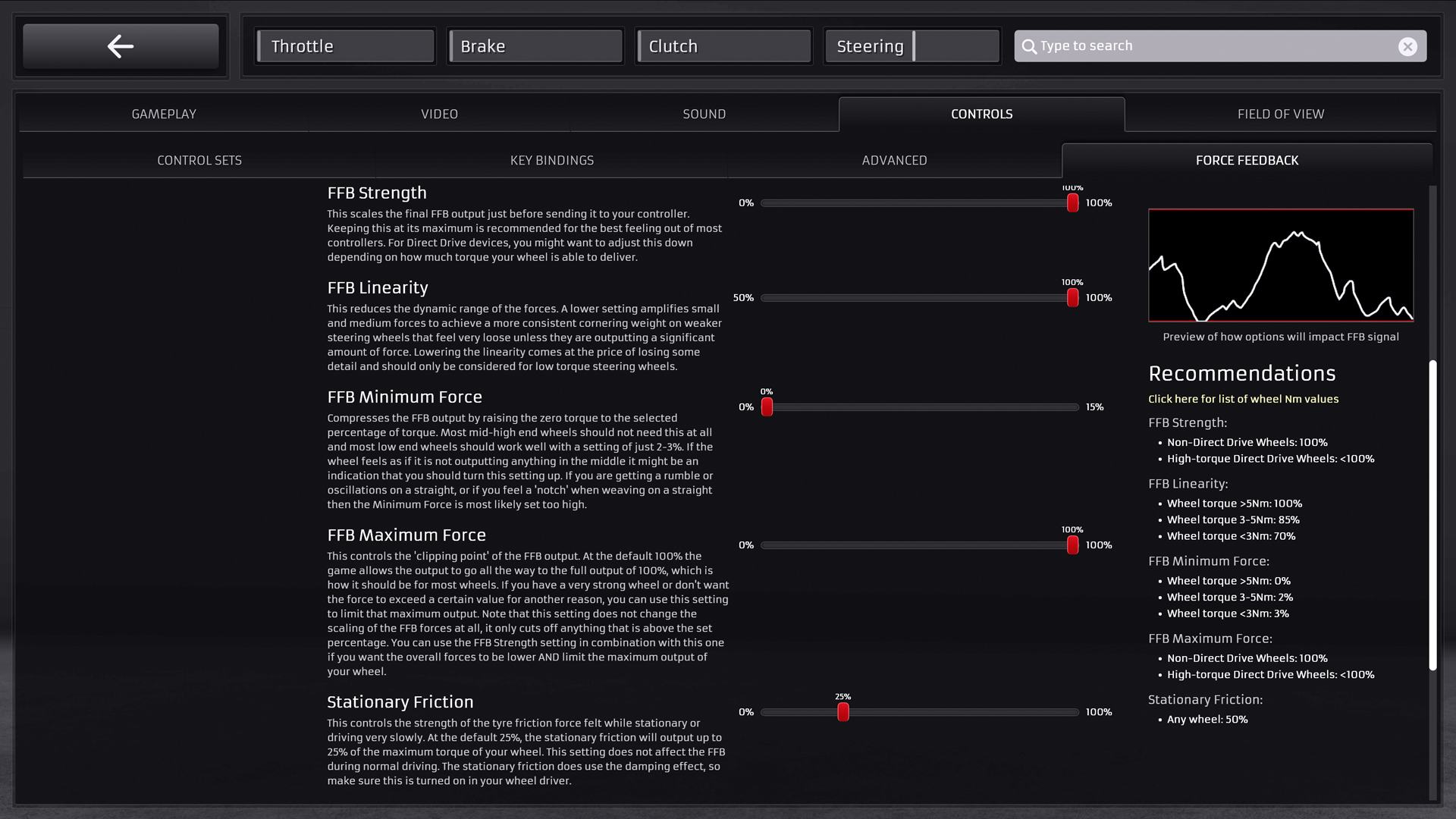Switch to the Video tab

439,114
